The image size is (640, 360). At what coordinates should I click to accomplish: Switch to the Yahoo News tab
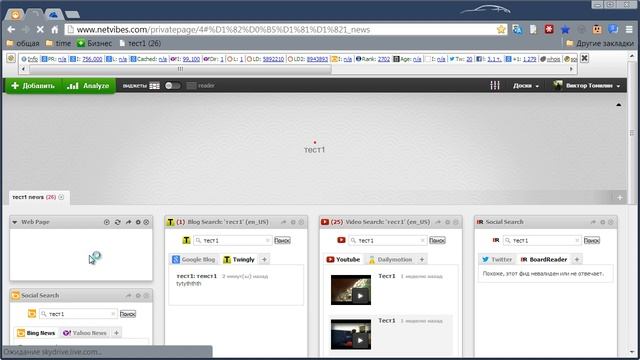click(85, 333)
